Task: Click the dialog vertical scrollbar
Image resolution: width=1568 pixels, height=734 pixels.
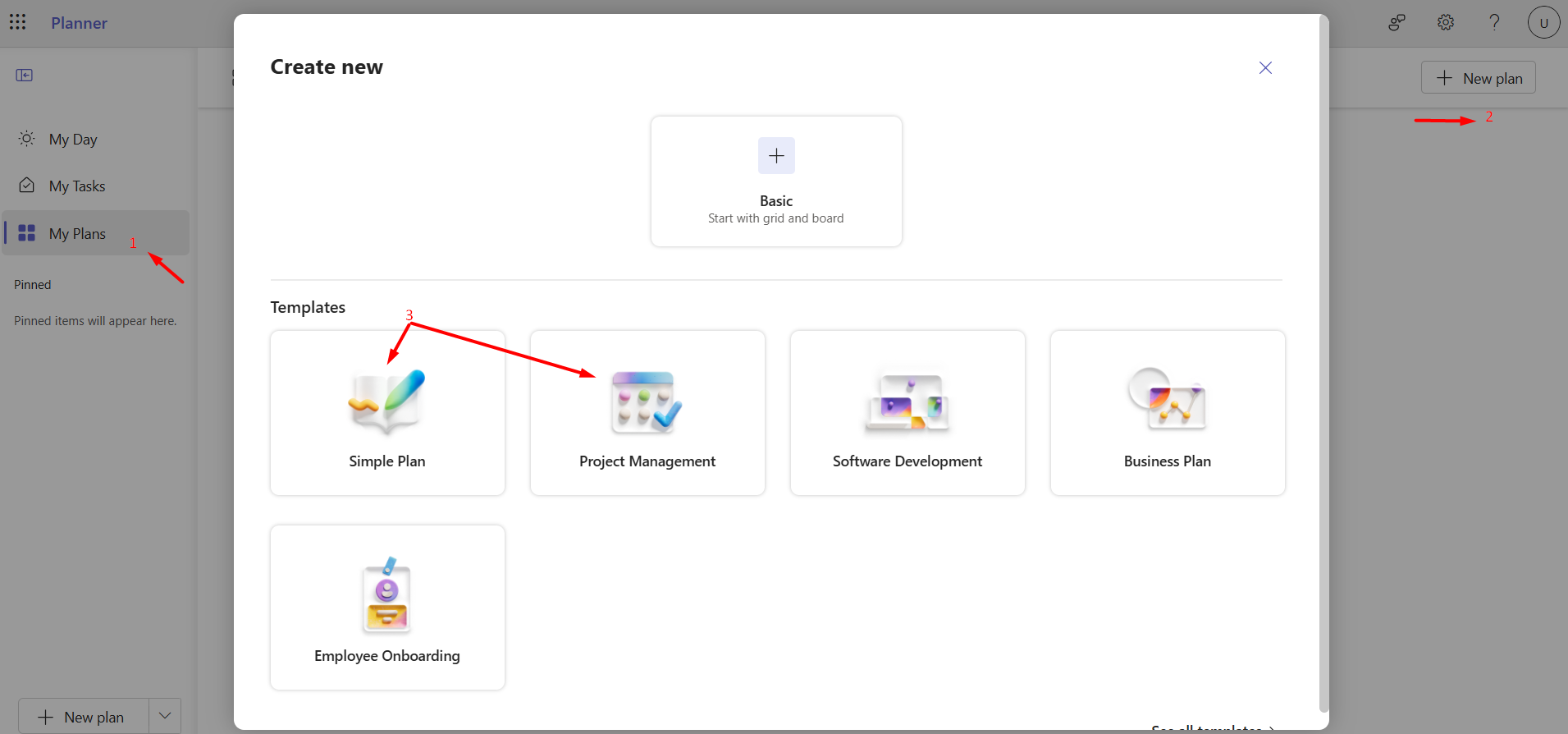Action: pos(1323,361)
